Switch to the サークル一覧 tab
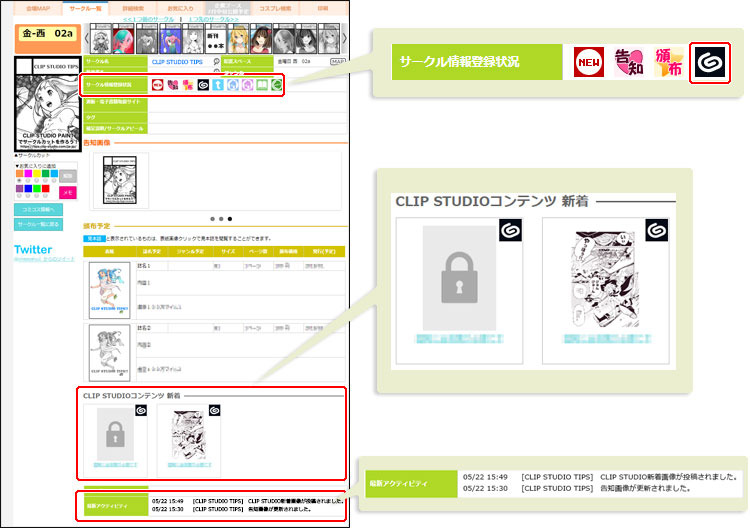750x528 pixels. [85, 8]
